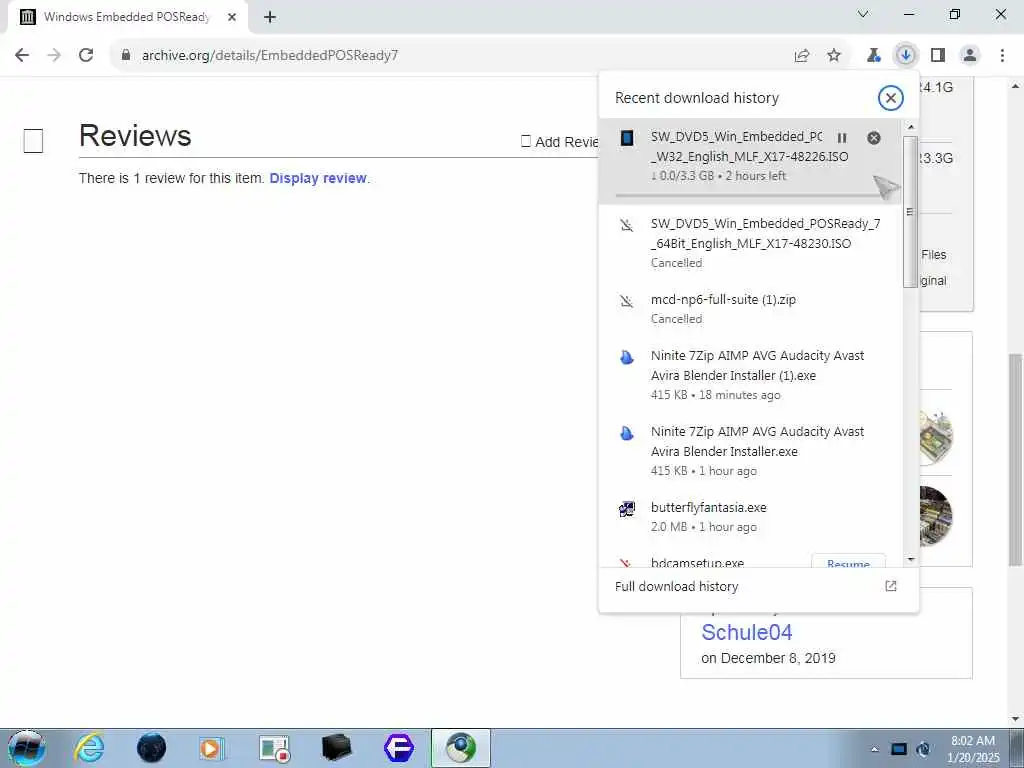
Task: Click the address bar URL
Action: click(x=270, y=56)
